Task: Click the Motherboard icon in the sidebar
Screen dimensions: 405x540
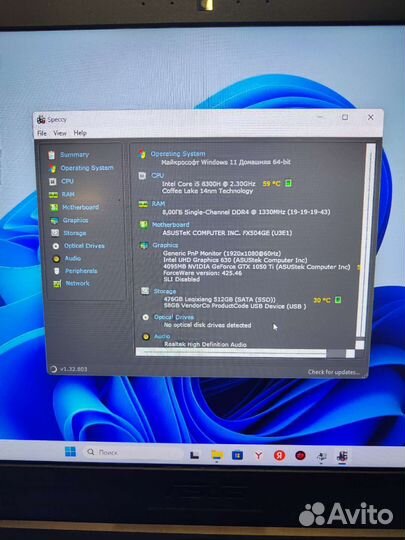Action: pyautogui.click(x=54, y=207)
